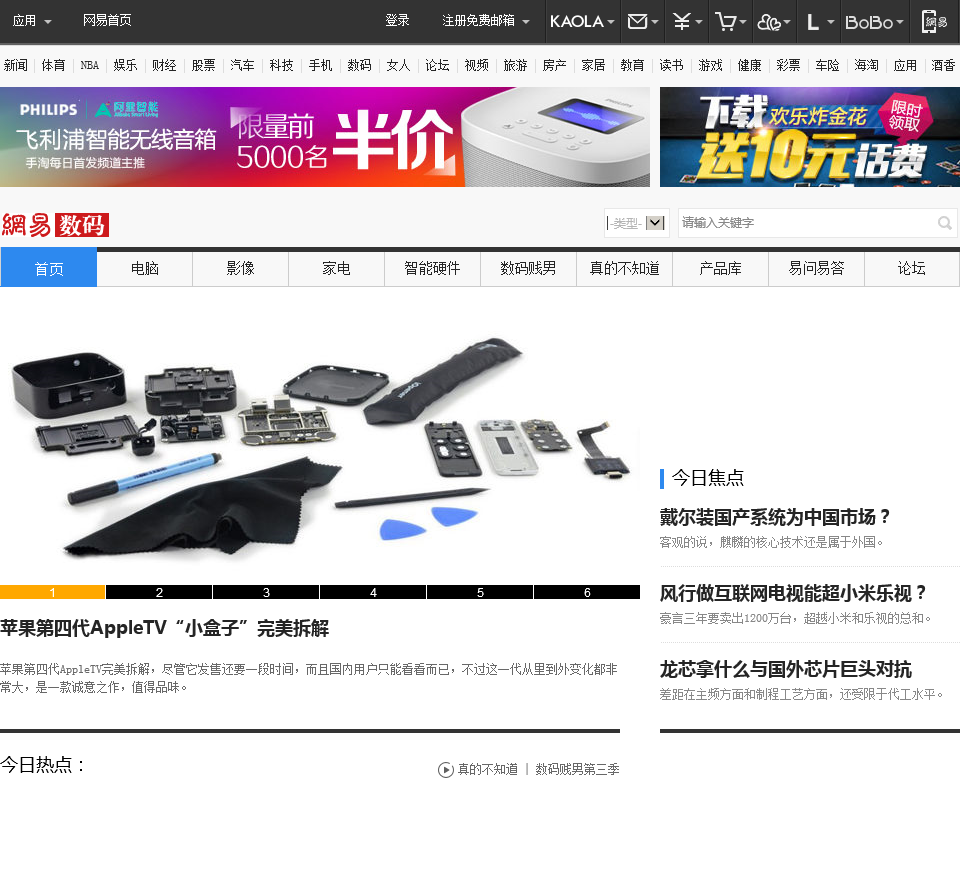Open the 财经 channel
The height and width of the screenshot is (873, 960).
[x=164, y=65]
